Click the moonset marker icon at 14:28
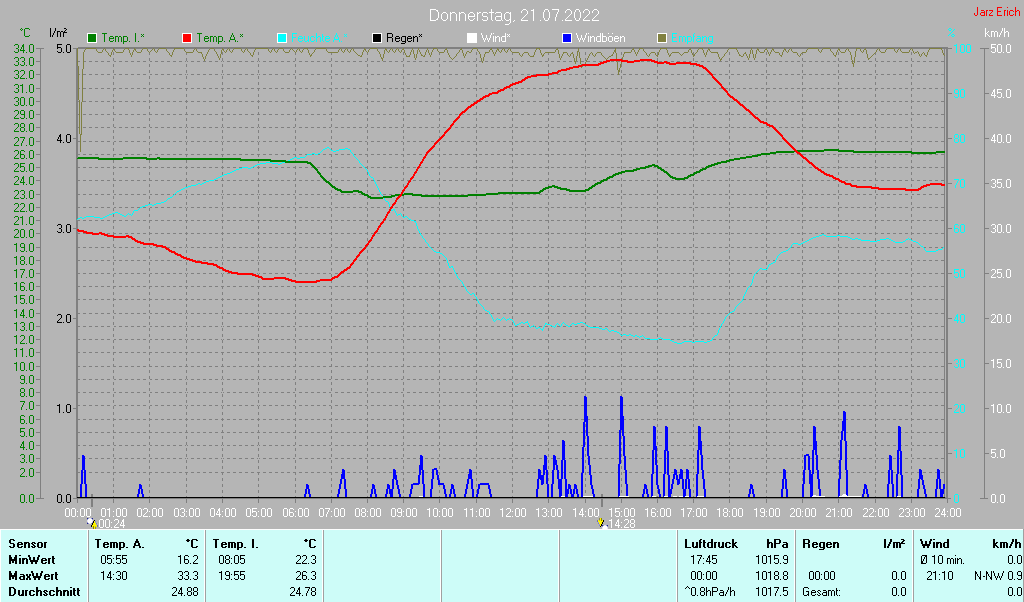 click(x=601, y=522)
